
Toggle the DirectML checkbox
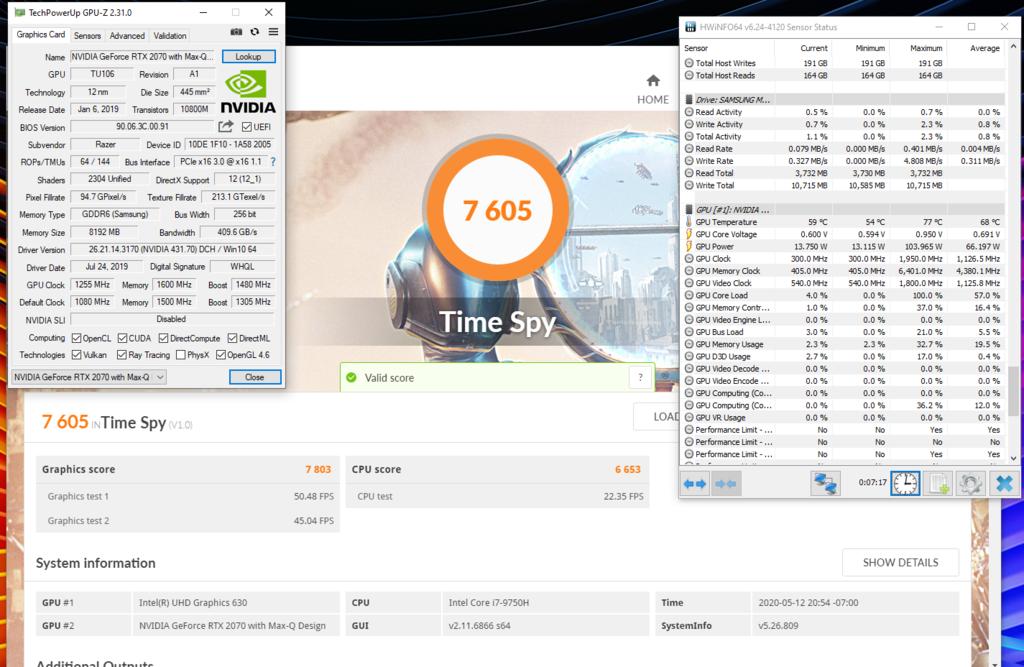[x=232, y=338]
